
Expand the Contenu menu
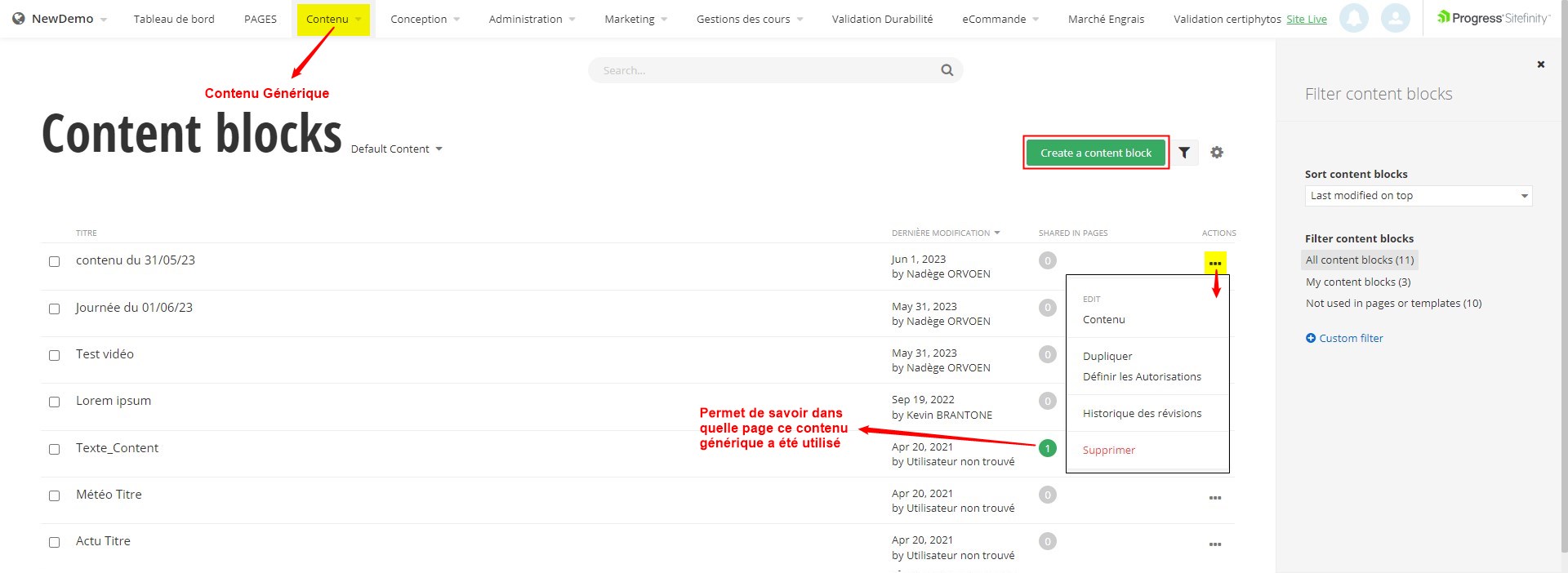pos(333,19)
